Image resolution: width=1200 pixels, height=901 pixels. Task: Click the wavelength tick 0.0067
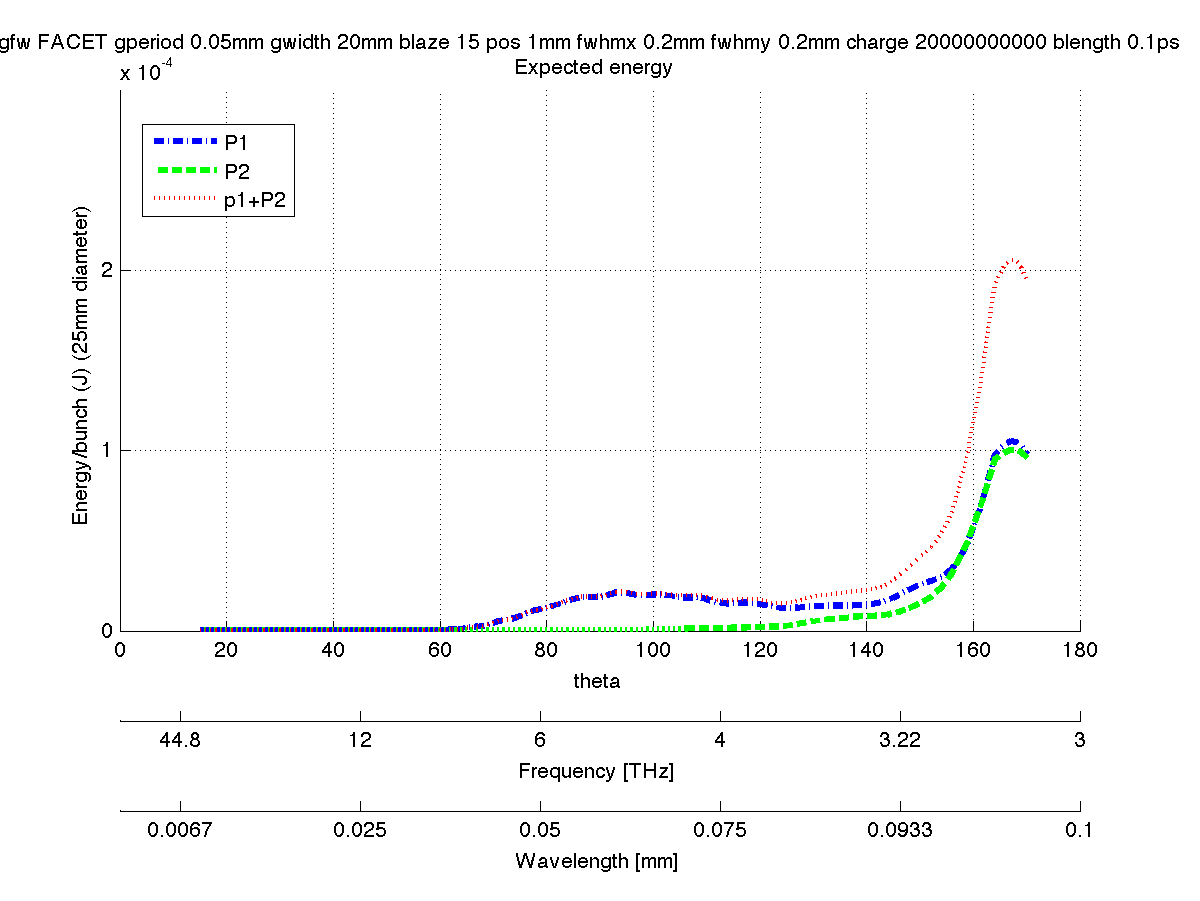(180, 830)
